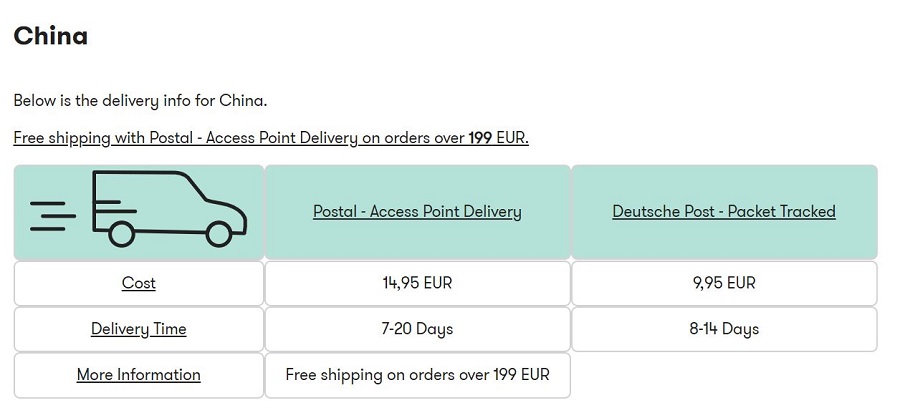Click the Below is the delivery info sentence
Image resolution: width=900 pixels, height=418 pixels.
pos(141,101)
